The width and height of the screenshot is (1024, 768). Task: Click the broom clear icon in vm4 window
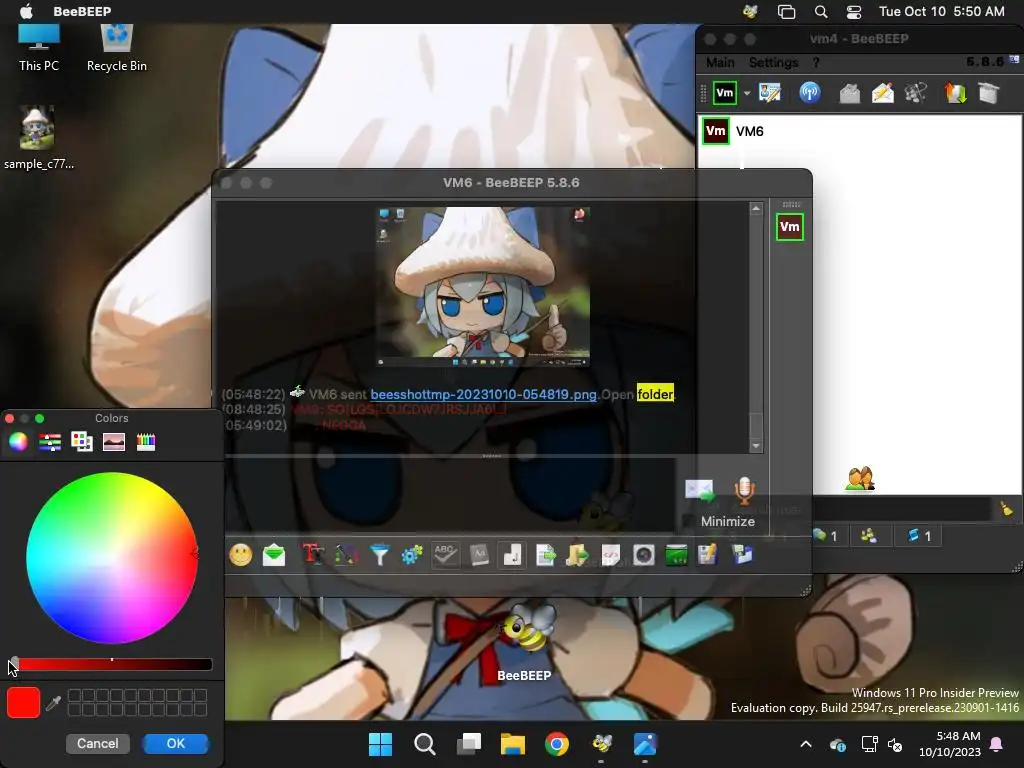1006,509
